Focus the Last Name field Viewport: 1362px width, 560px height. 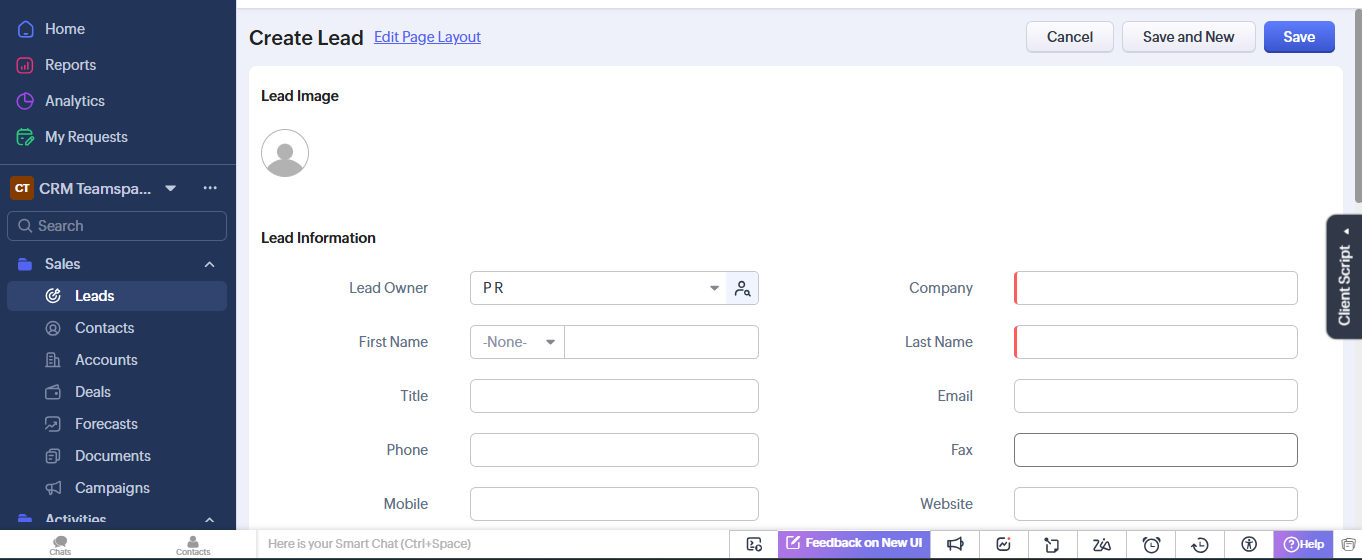click(x=1156, y=342)
